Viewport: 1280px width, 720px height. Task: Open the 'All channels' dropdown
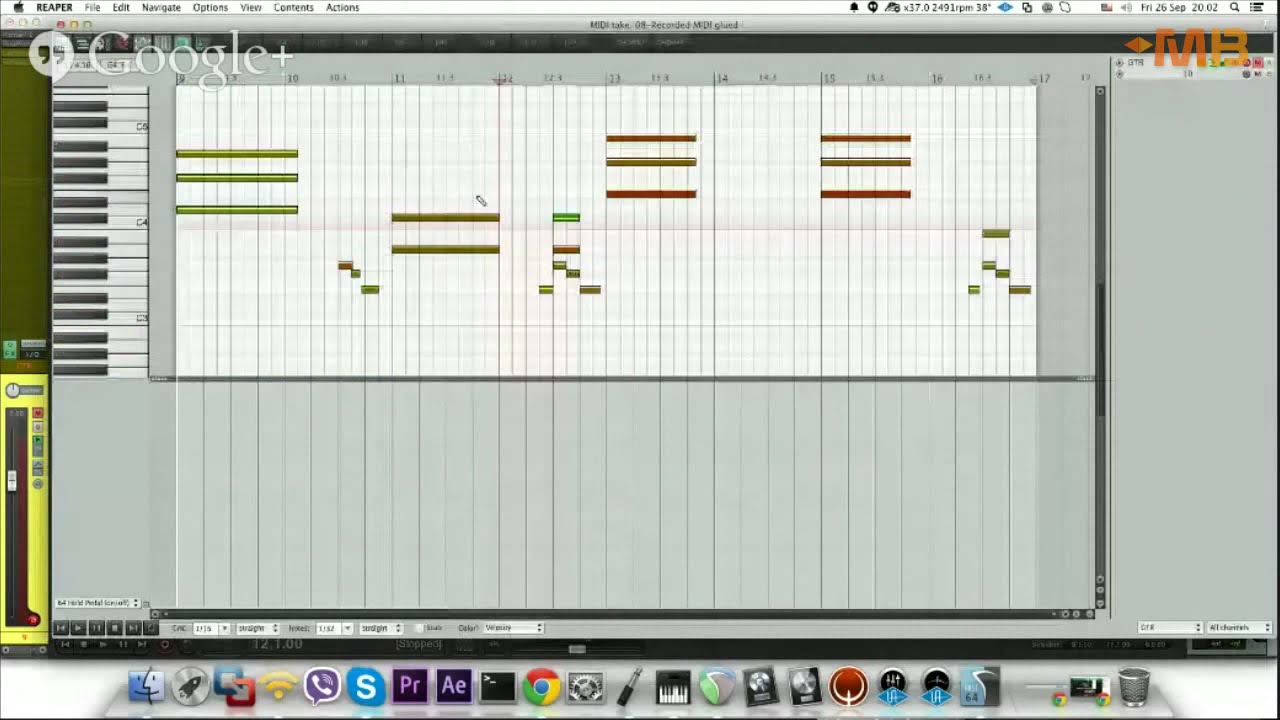coord(1239,628)
